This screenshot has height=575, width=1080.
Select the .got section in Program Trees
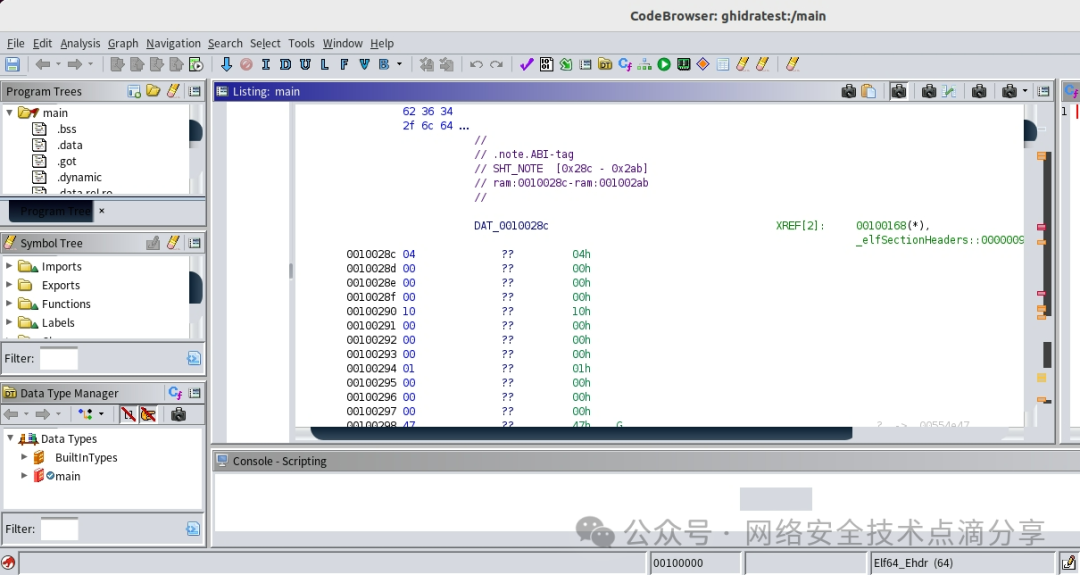[x=66, y=162]
